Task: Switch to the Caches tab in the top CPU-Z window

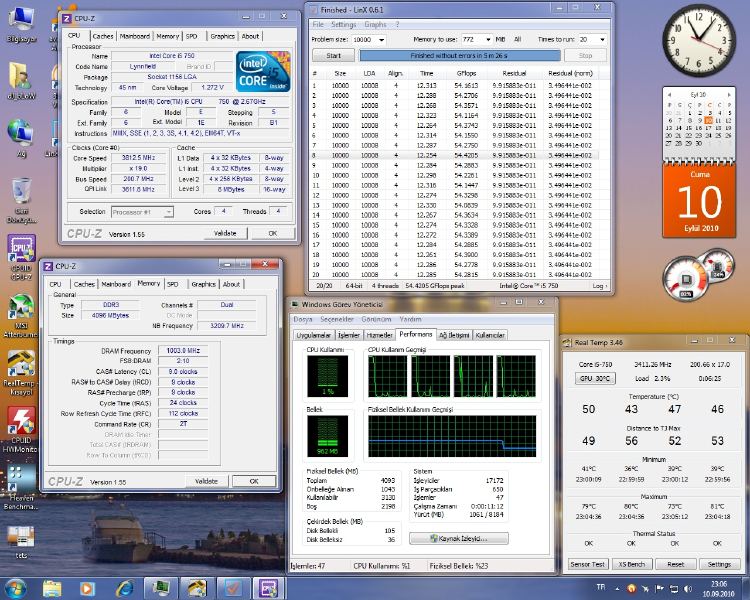Action: 103,36
